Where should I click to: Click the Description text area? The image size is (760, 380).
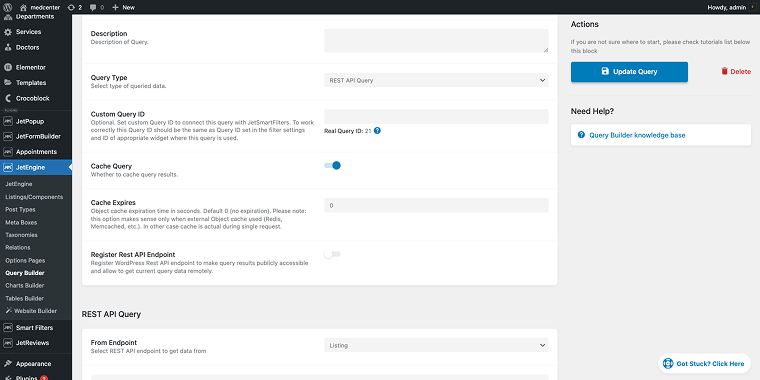436,41
